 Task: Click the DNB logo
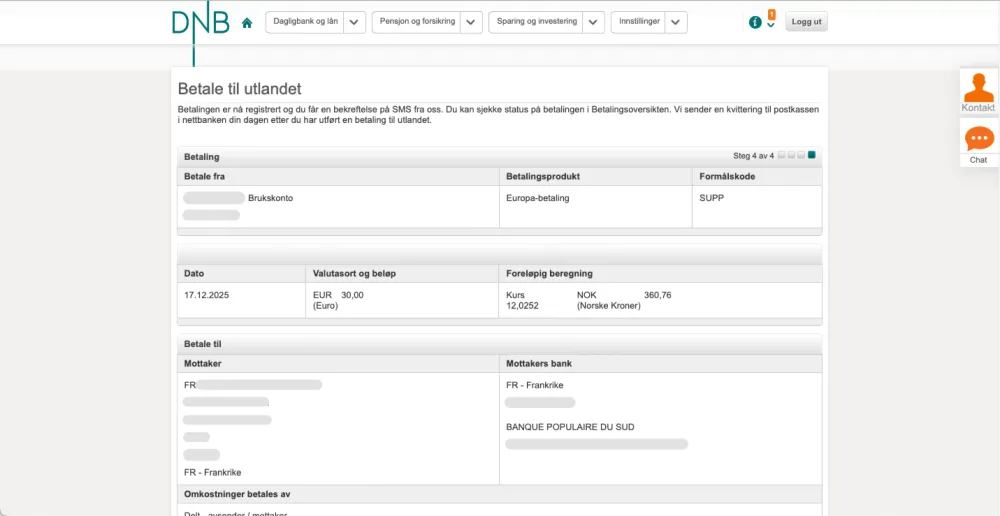200,23
